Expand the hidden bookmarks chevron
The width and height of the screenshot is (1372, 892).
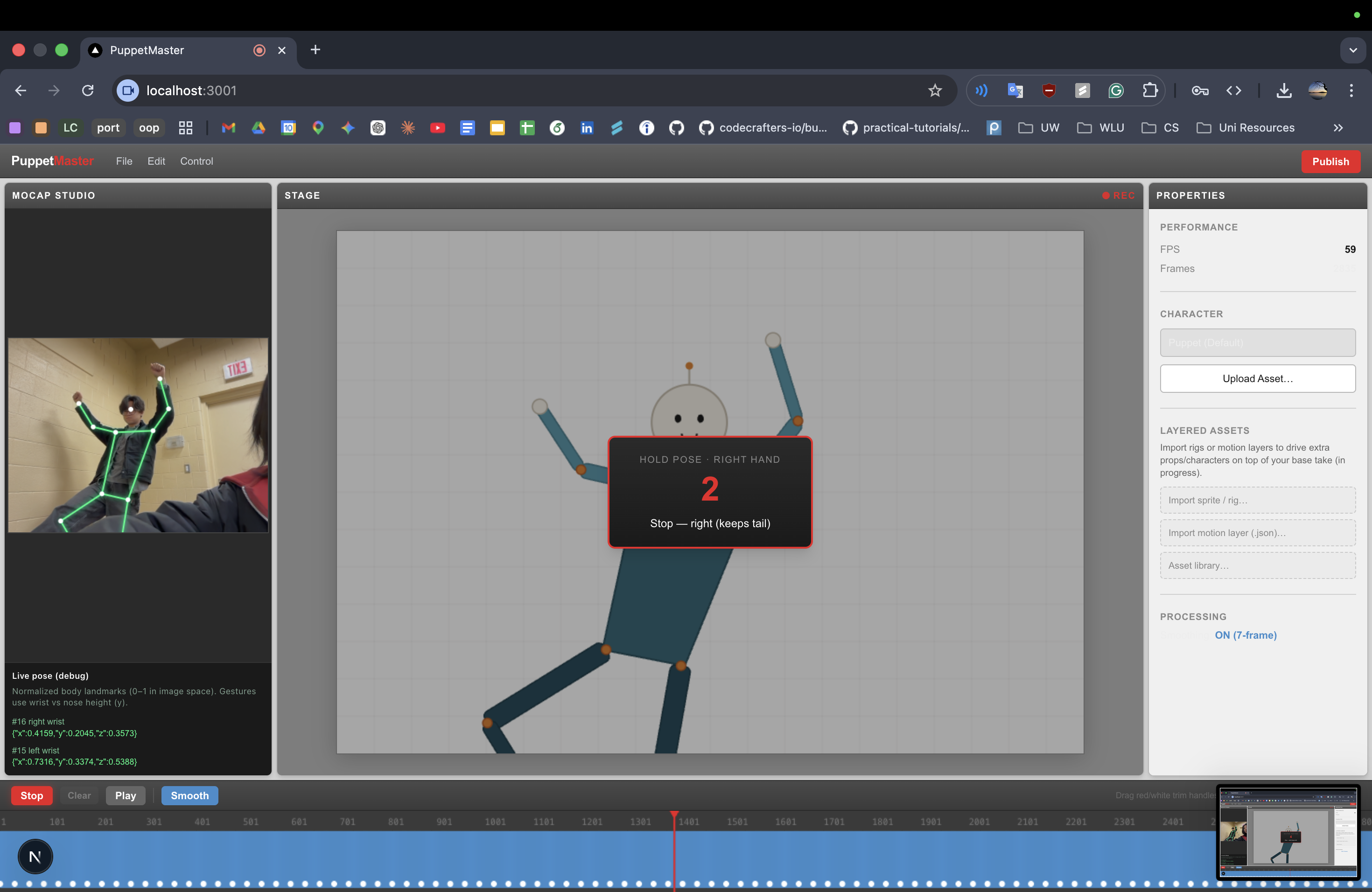pos(1338,127)
